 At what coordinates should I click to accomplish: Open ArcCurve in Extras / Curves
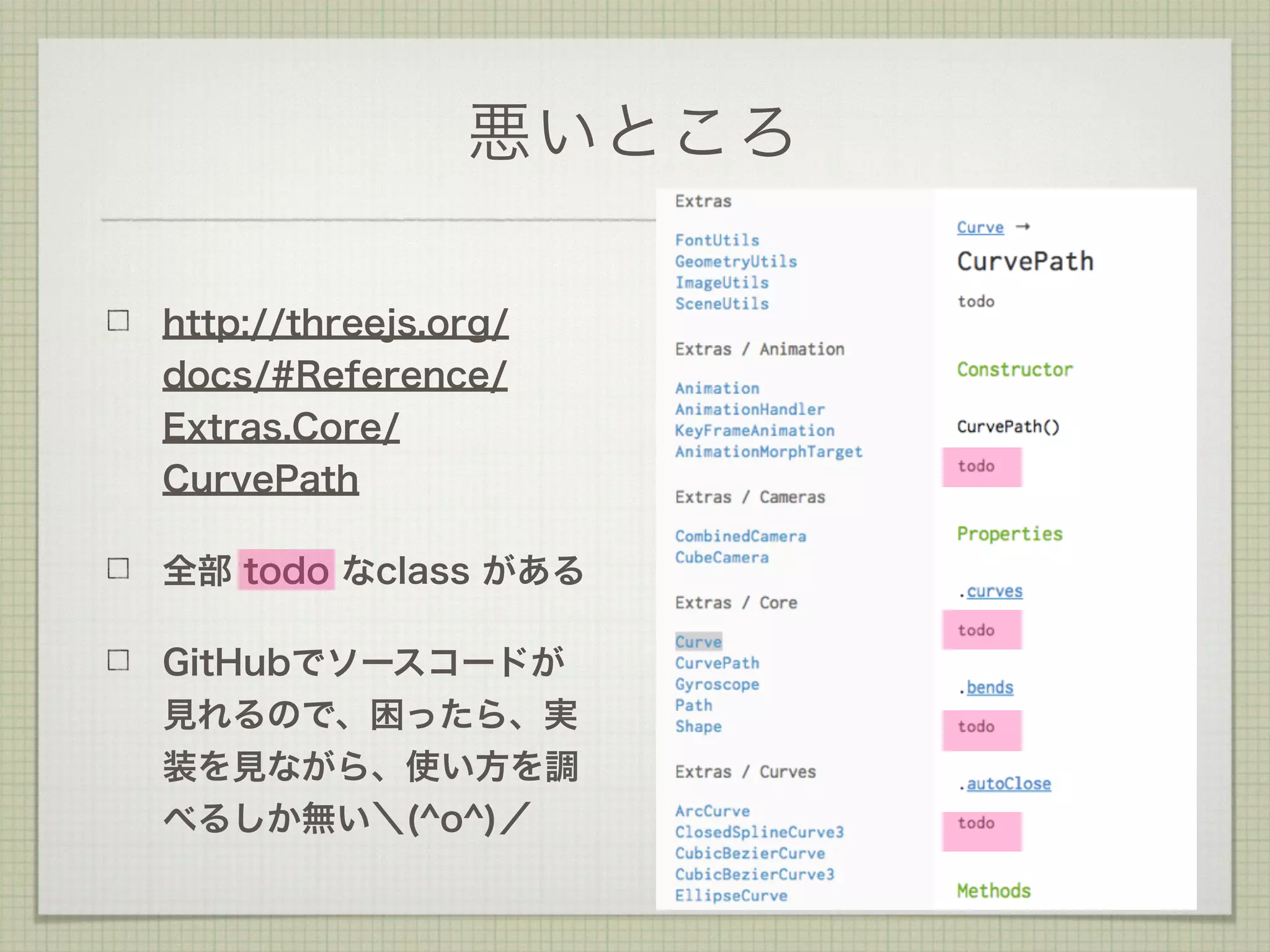(713, 811)
